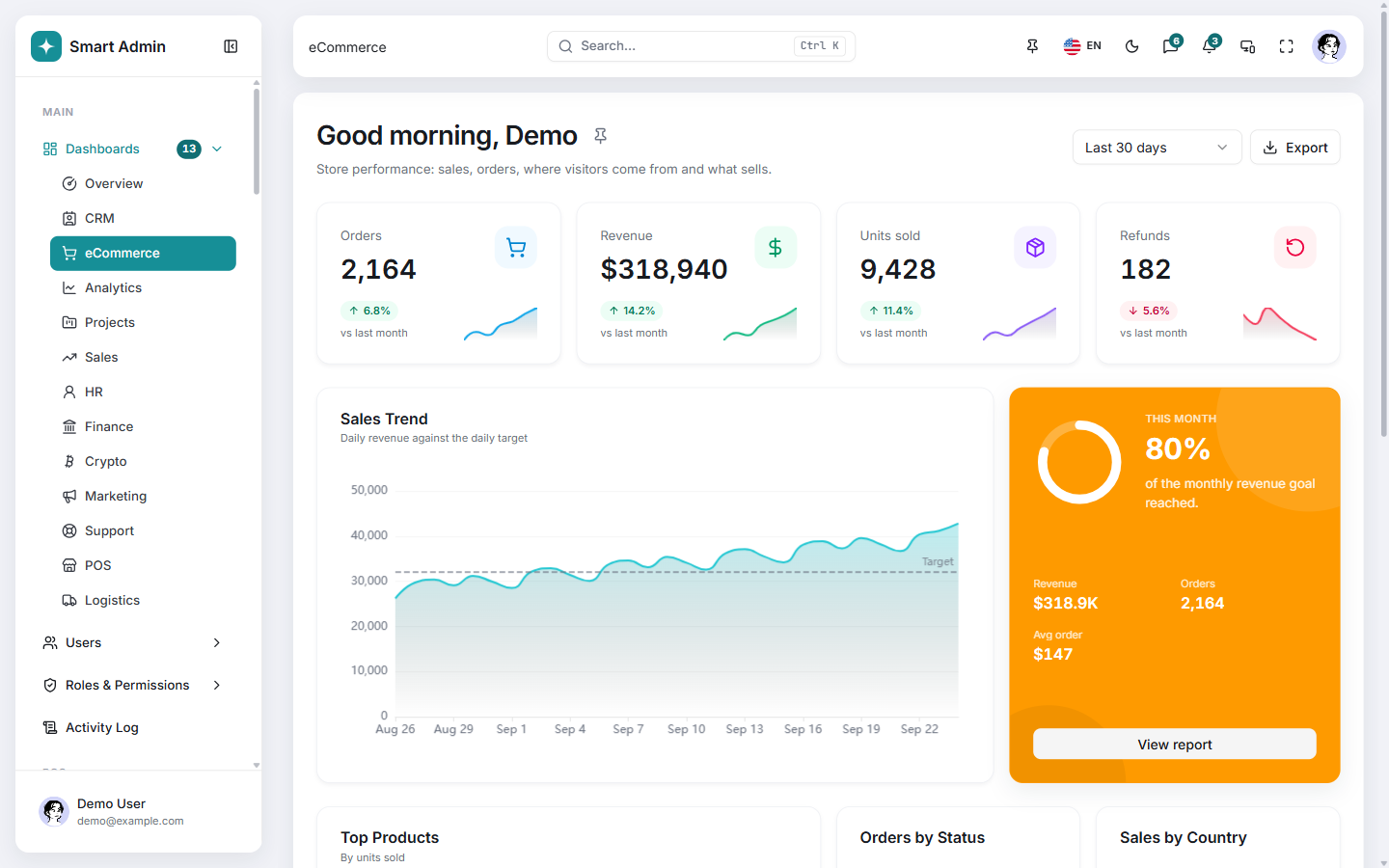
Task: Click the Revenue dollar icon
Action: click(776, 248)
